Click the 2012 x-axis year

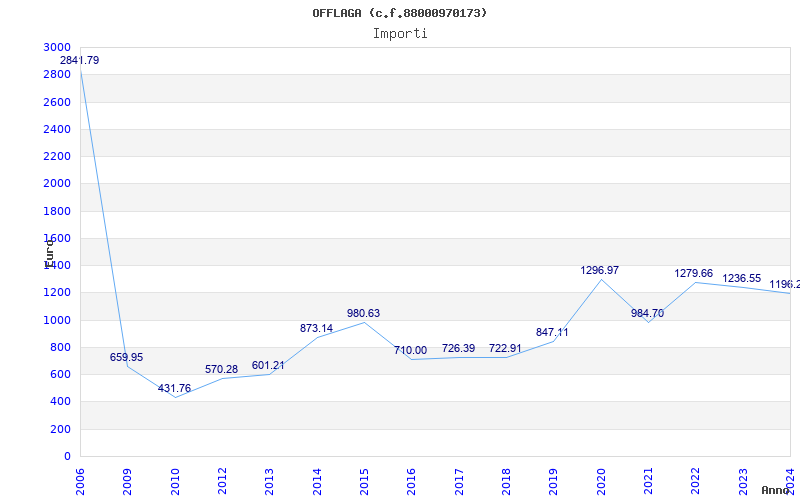click(222, 481)
